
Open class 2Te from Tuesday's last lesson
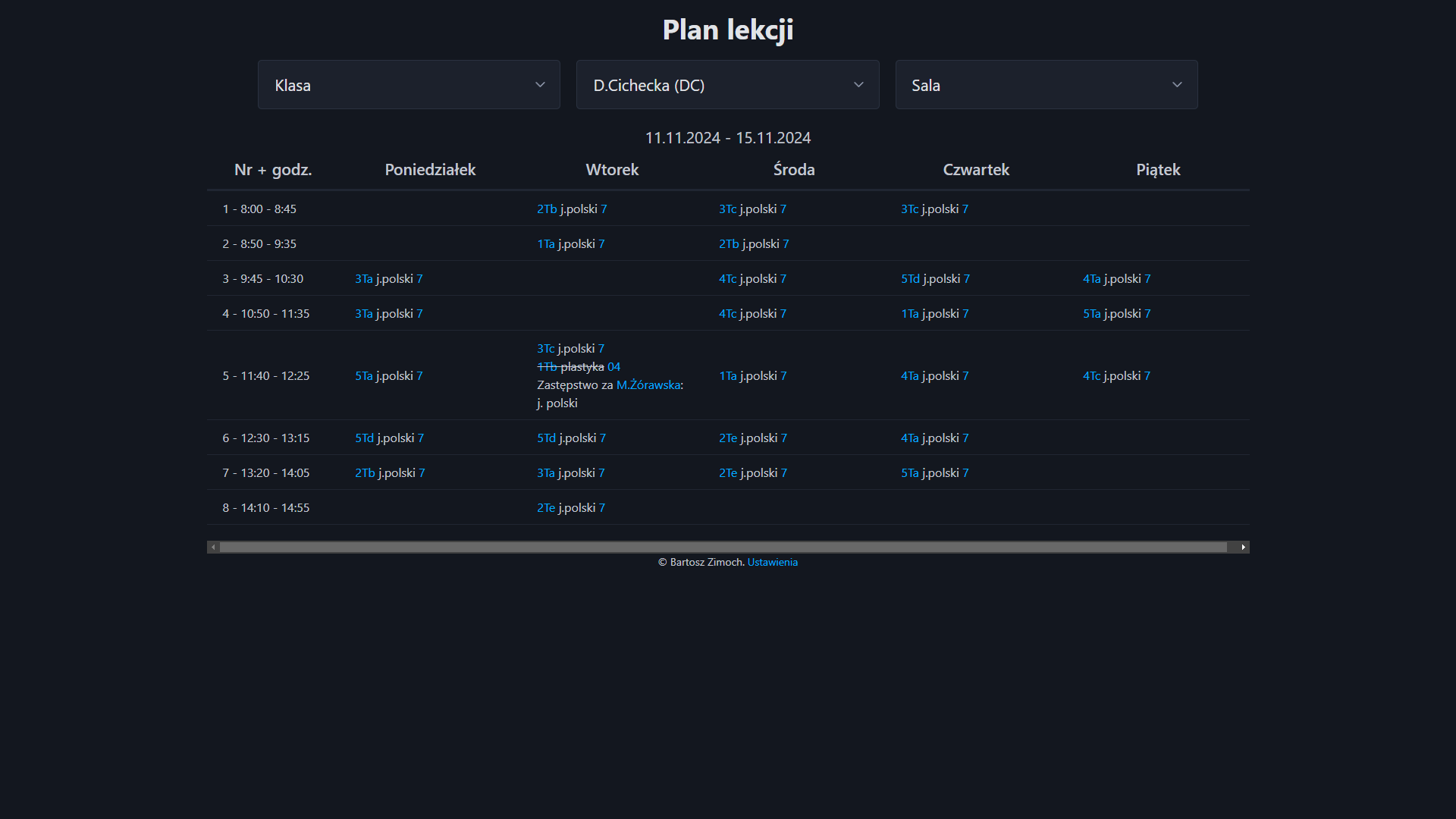click(x=545, y=507)
